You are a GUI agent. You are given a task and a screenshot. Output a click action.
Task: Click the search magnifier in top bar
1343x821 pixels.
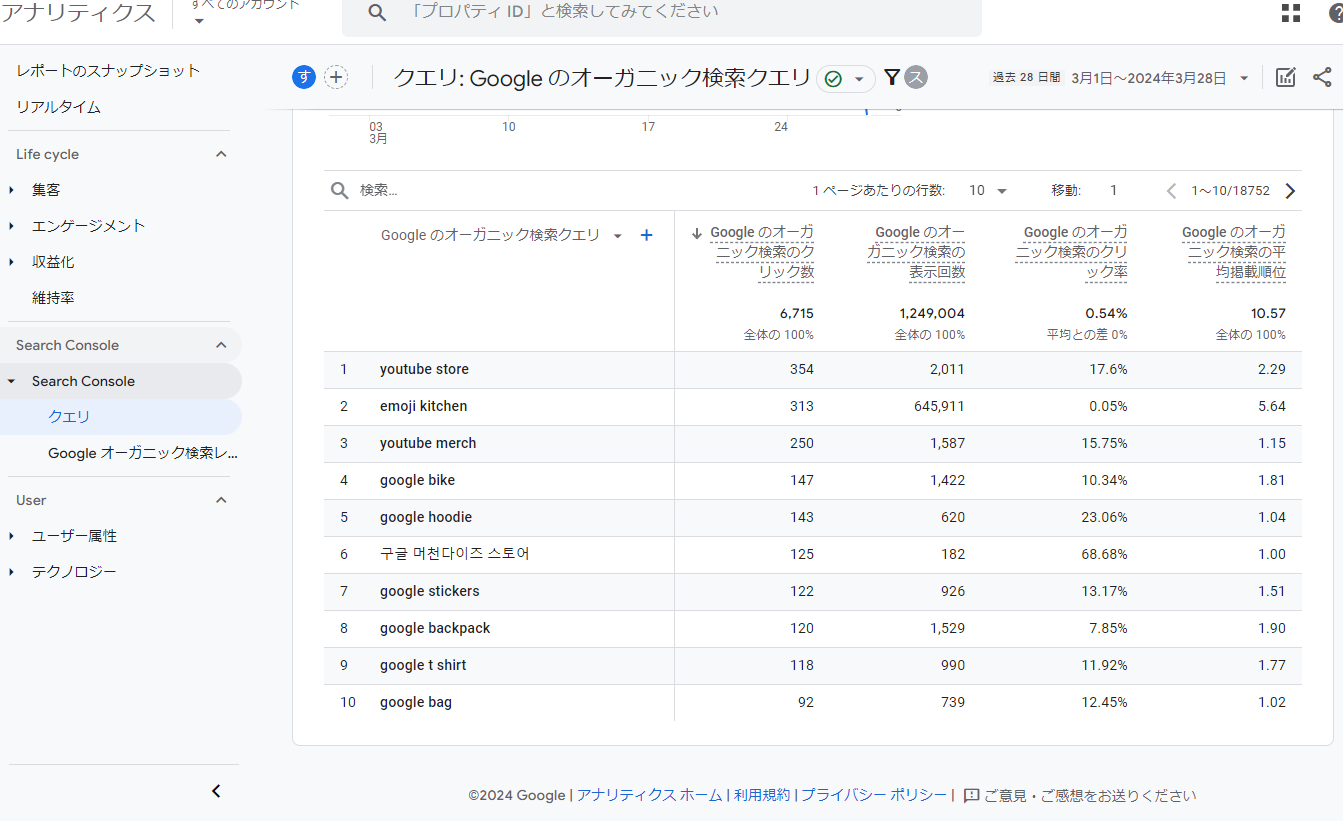(x=377, y=12)
